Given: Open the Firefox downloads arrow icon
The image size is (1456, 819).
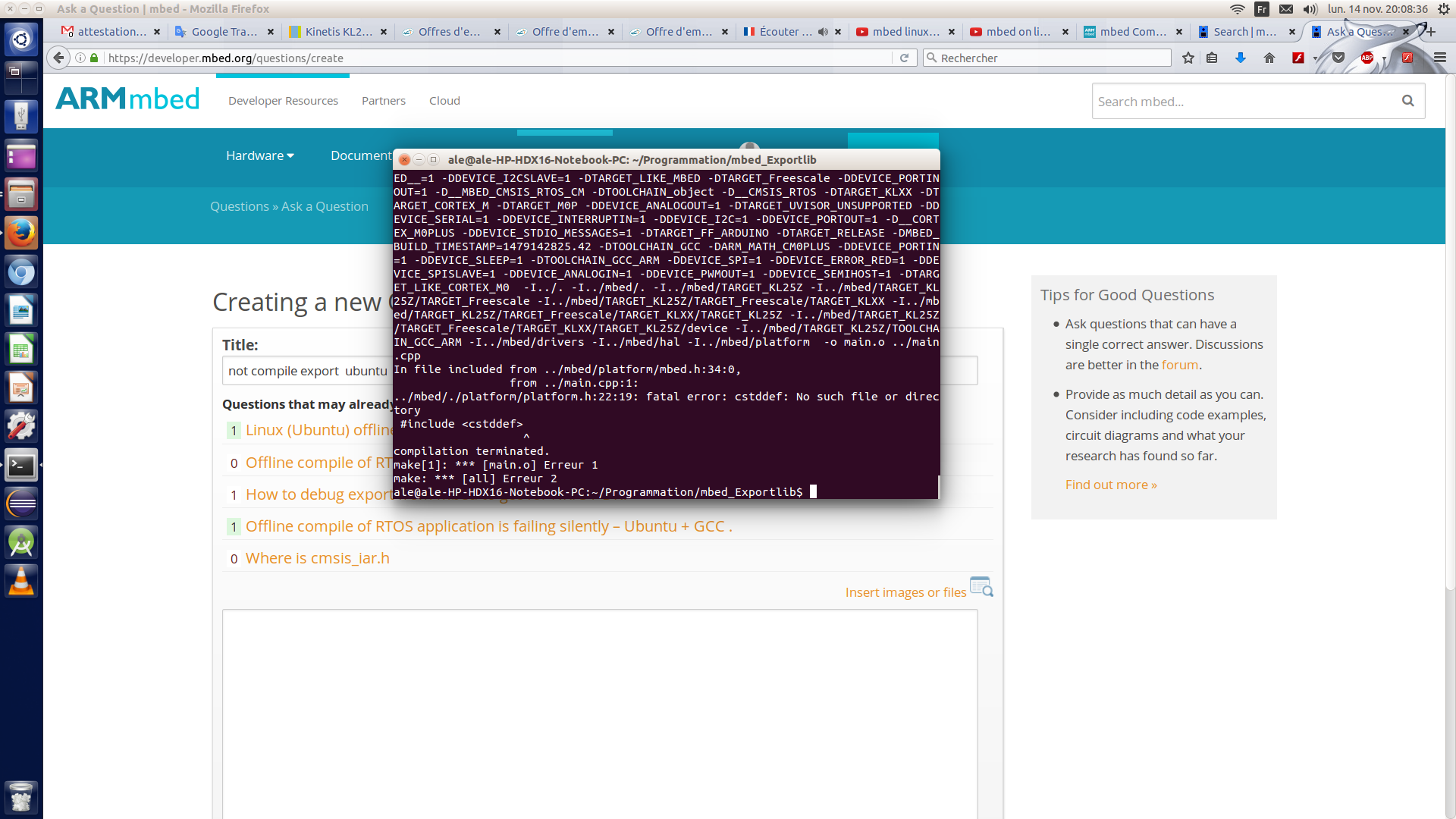Looking at the screenshot, I should tap(1241, 58).
